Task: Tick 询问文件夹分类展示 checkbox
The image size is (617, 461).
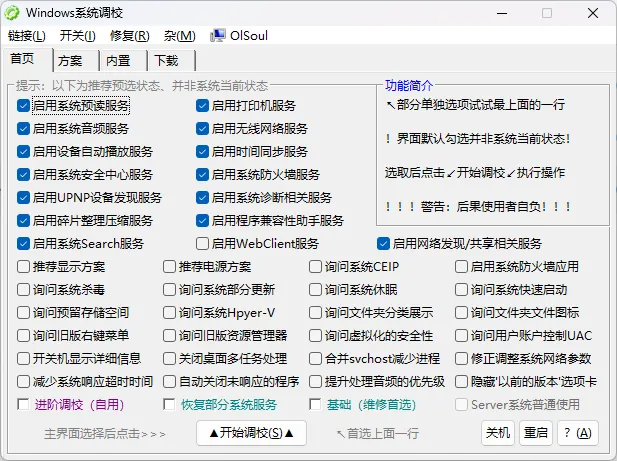Action: point(315,313)
